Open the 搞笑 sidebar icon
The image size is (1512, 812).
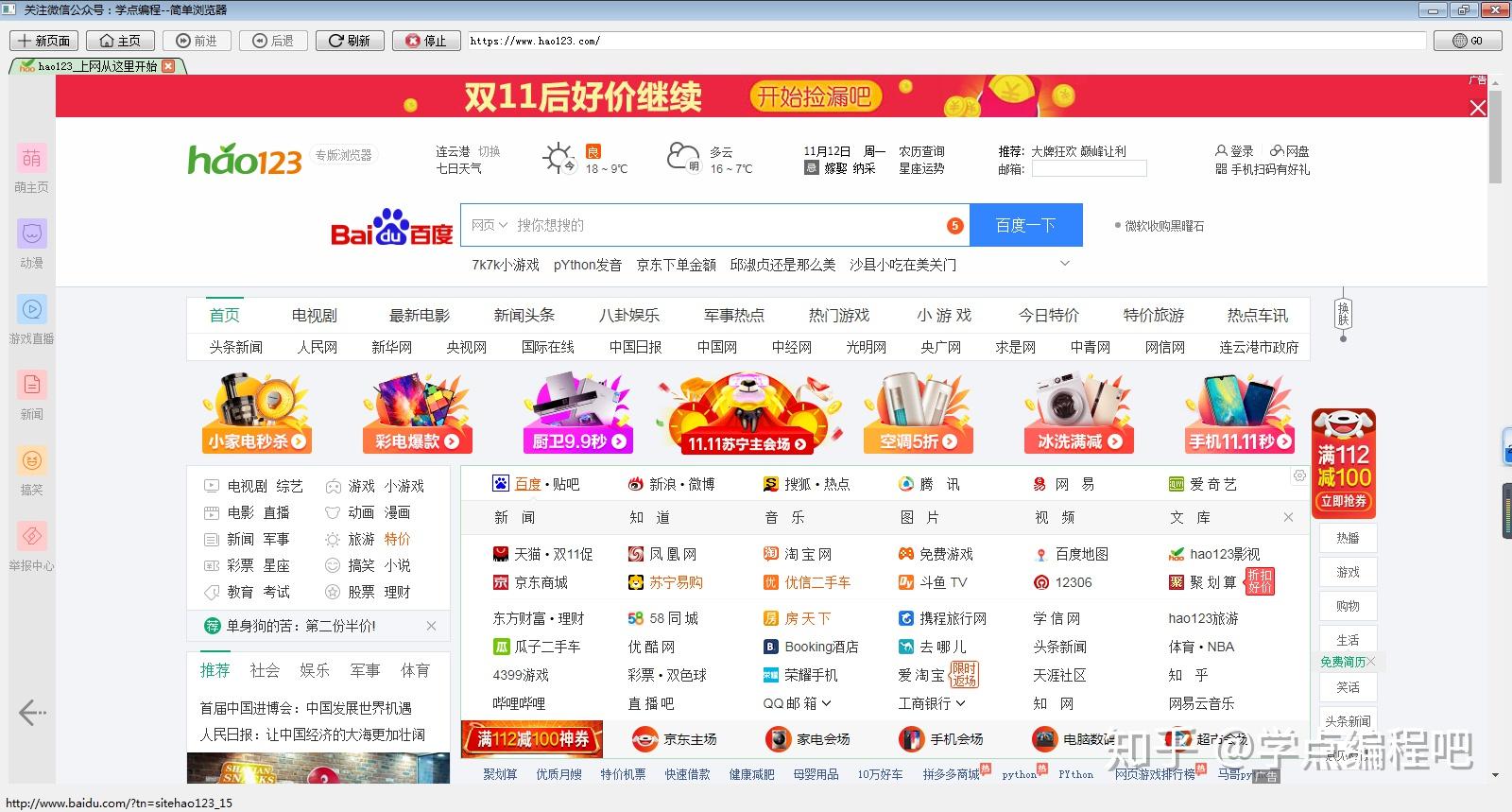32,460
